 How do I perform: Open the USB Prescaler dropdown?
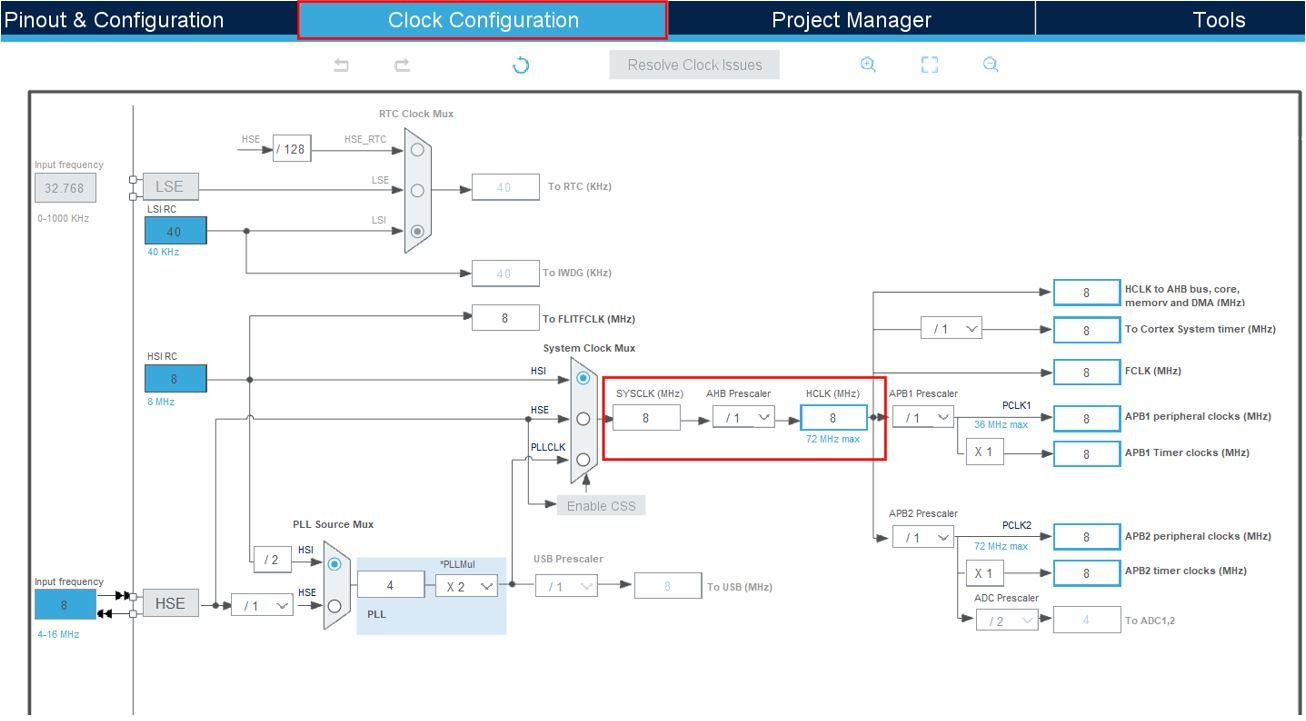[x=566, y=586]
